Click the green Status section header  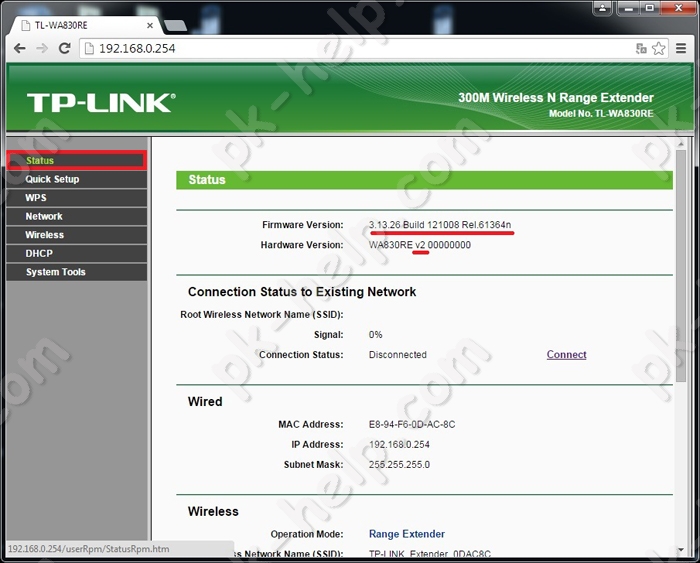point(424,179)
